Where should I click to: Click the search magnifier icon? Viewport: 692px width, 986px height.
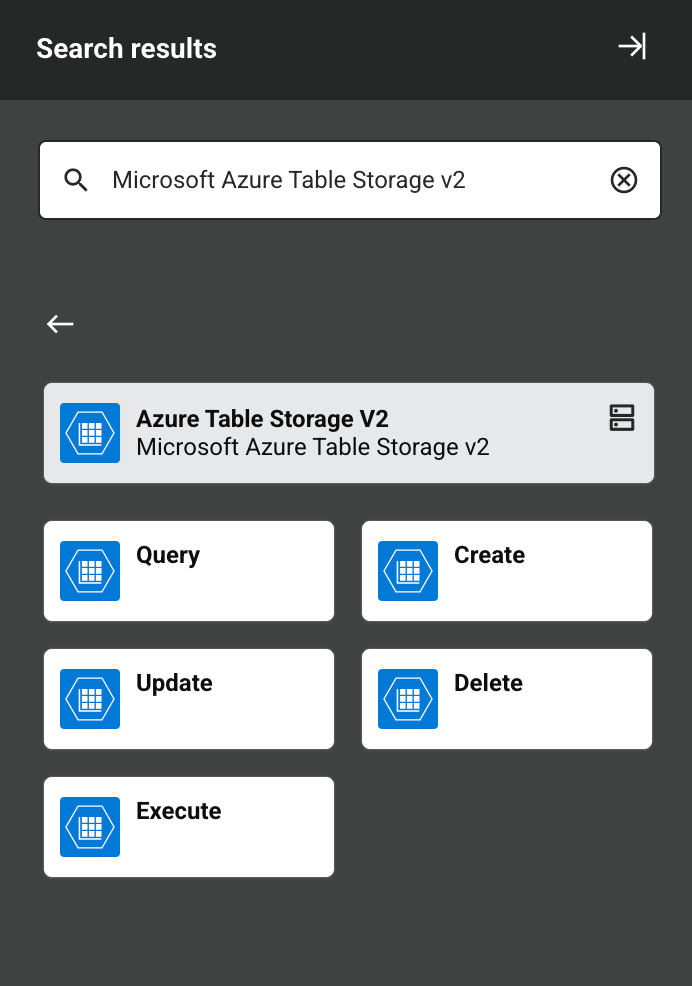pos(75,180)
